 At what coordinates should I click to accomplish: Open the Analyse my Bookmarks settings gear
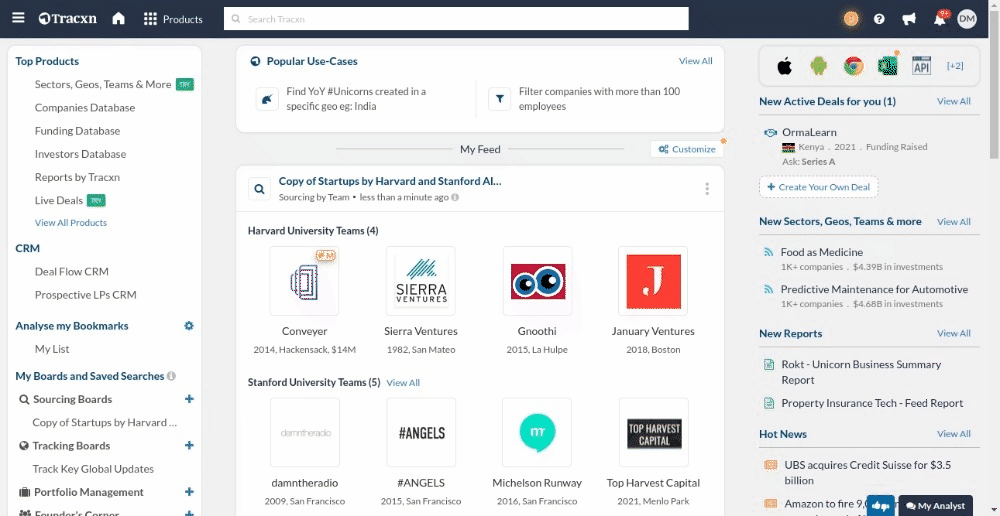click(x=189, y=326)
